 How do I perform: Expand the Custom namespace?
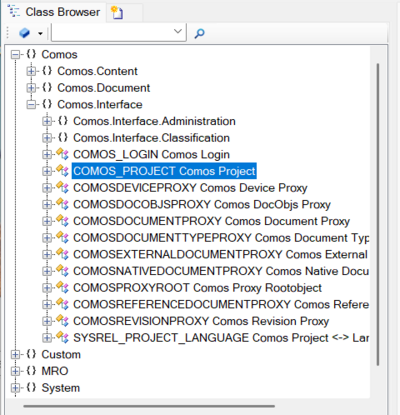coord(15,354)
